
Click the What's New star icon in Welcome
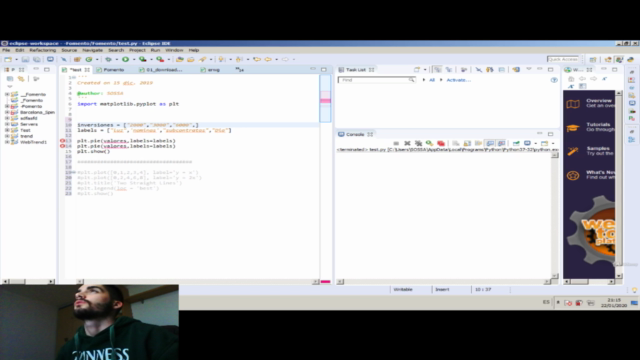(573, 176)
